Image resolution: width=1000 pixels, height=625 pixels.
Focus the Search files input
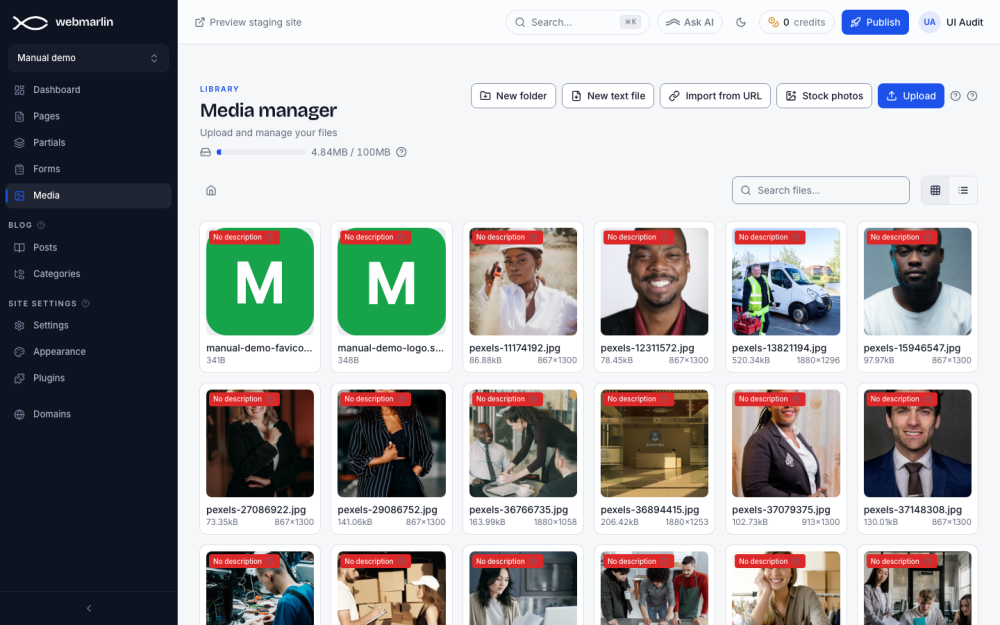pos(821,190)
